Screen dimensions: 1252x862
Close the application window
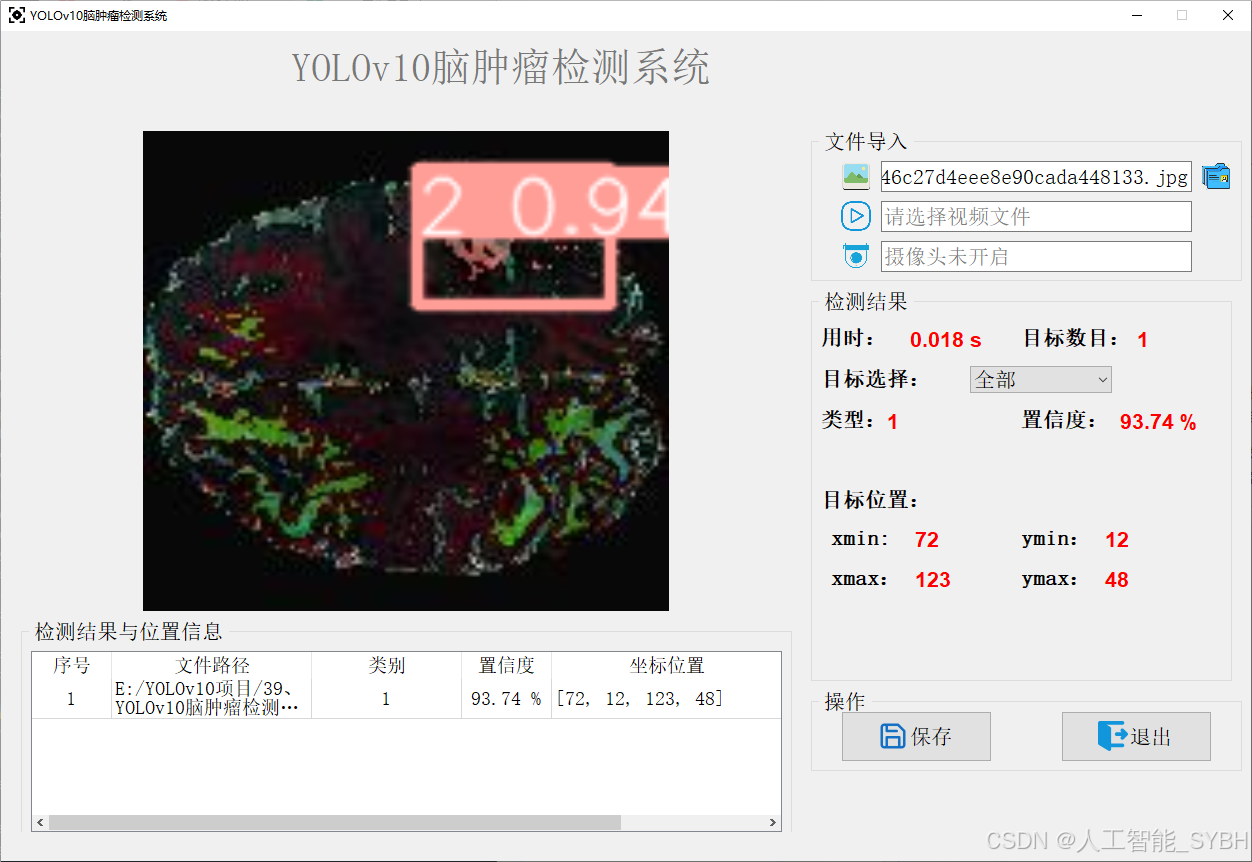coord(1228,15)
